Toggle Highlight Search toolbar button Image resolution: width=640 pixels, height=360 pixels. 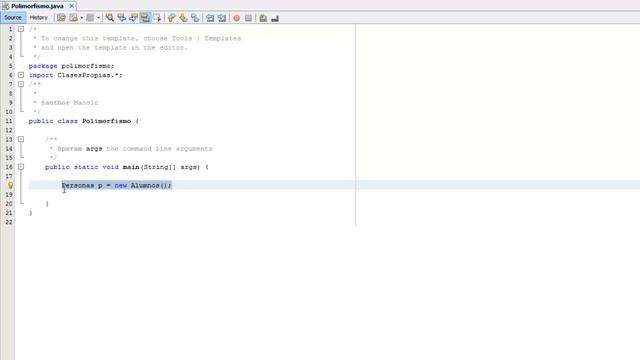coord(145,18)
